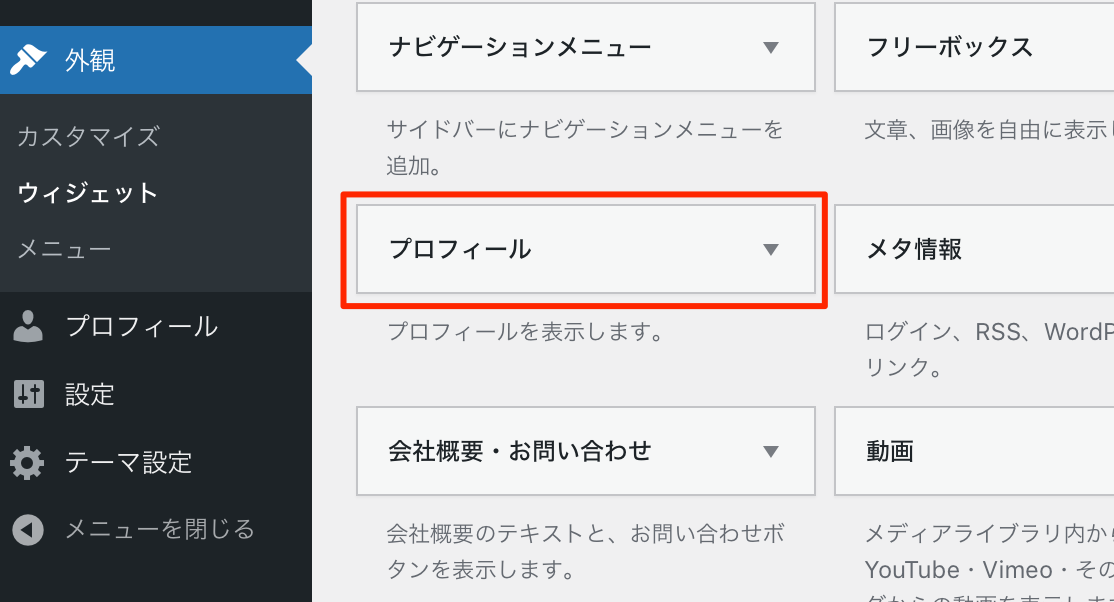Go to プロフィール in the sidebar menu
The image size is (1114, 602).
coord(141,327)
